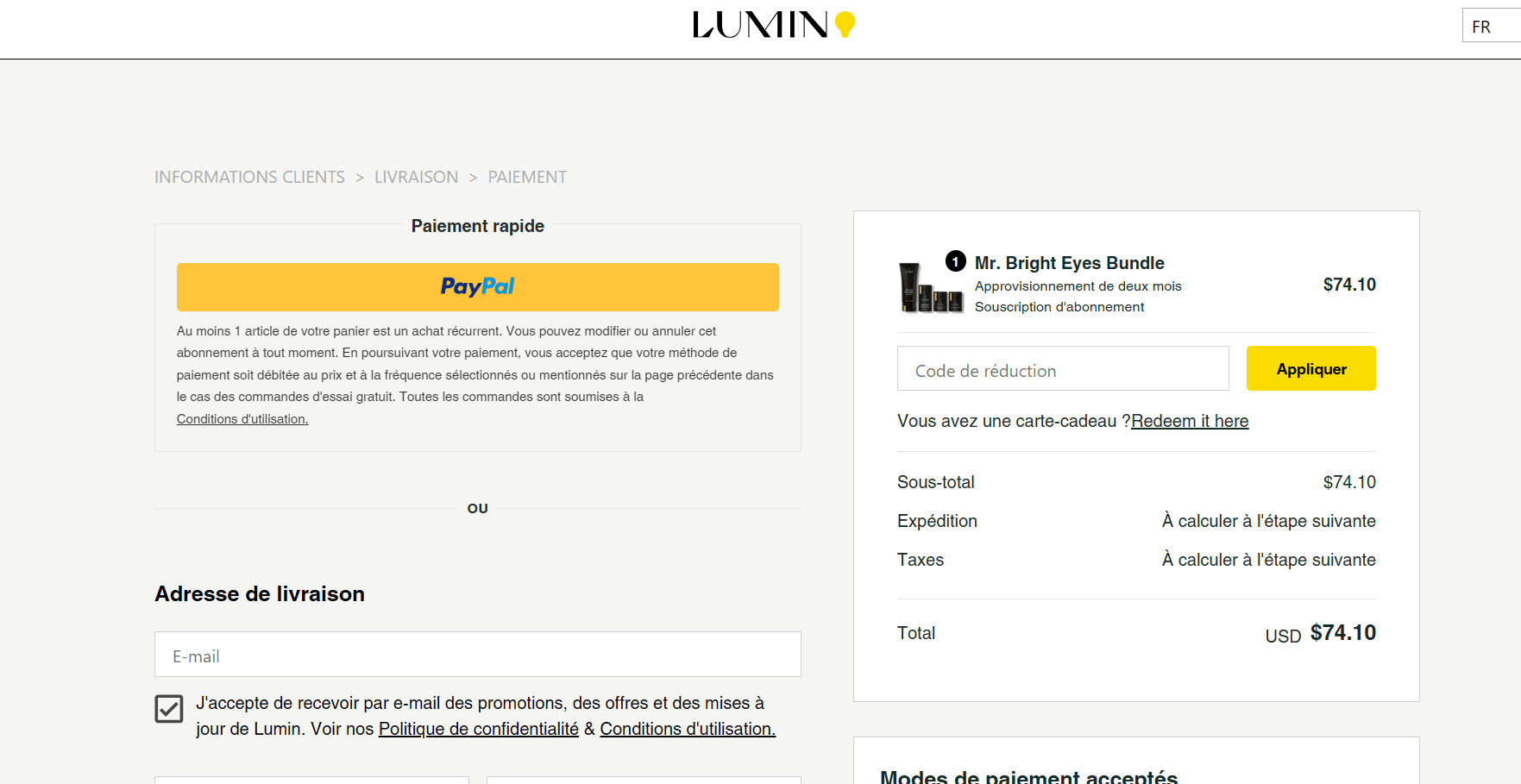The width and height of the screenshot is (1521, 784).
Task: Go to Informations Clients breadcrumb step
Action: coord(249,177)
